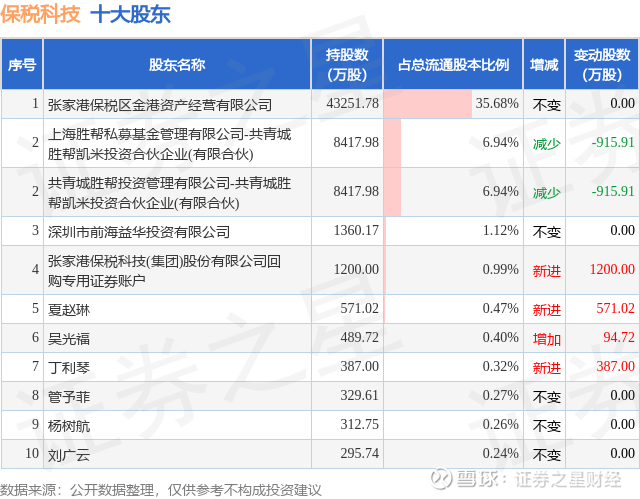
Task: Click the 295.74 shares value
Action: tap(360, 453)
